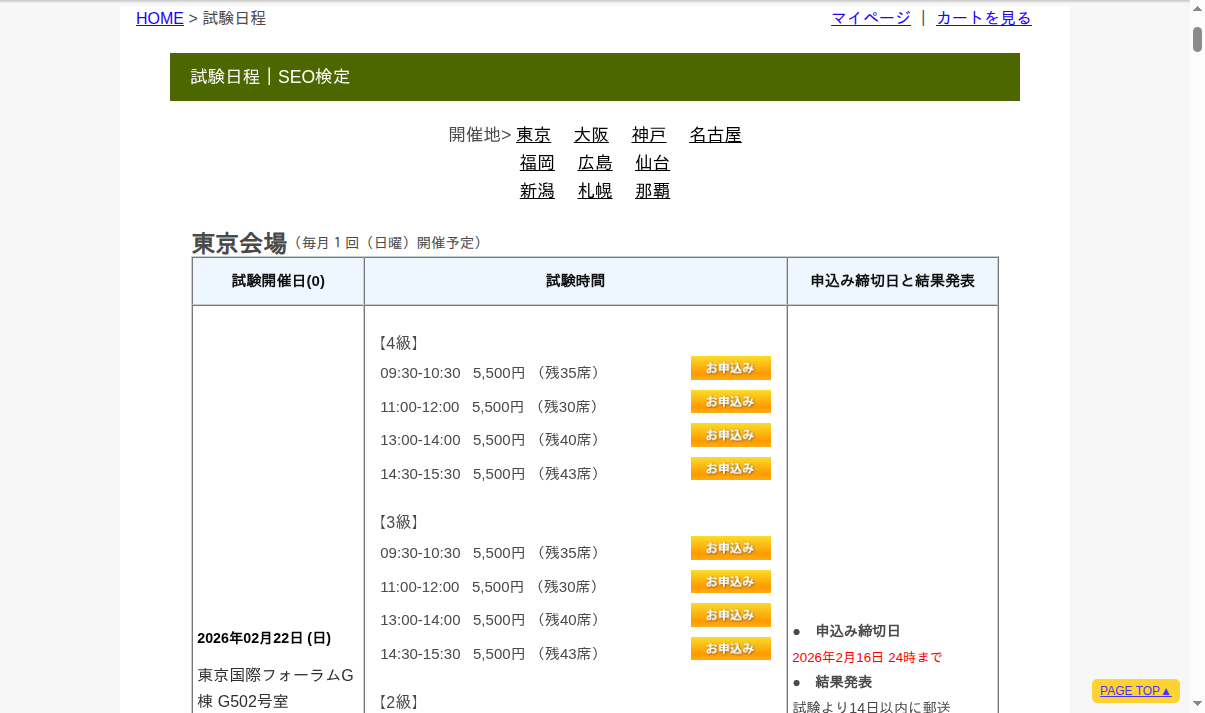1205x713 pixels.
Task: Open the HOME page link
Action: [159, 18]
